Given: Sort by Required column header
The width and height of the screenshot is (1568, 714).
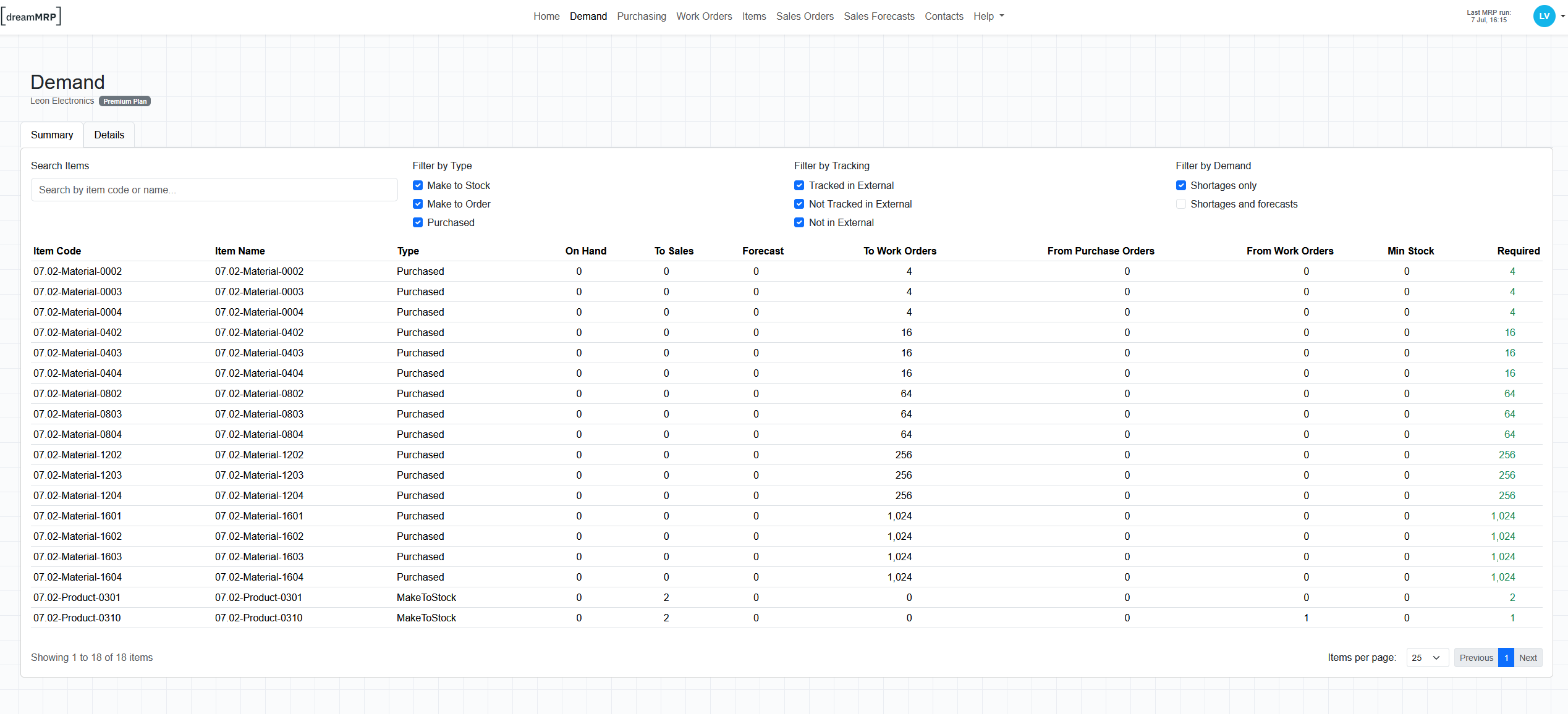Looking at the screenshot, I should (x=1519, y=251).
